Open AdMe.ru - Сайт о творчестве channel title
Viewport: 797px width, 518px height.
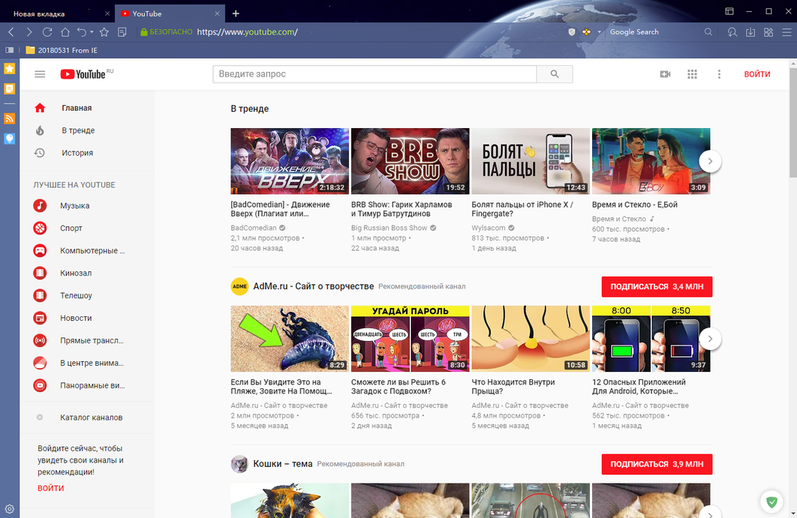313,286
